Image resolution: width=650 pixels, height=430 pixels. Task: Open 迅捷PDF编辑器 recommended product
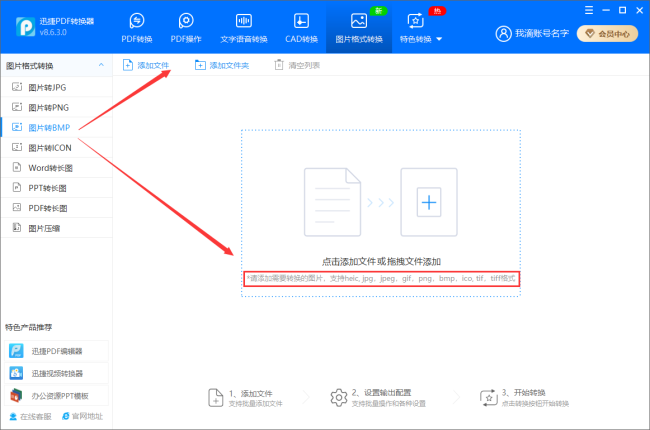pyautogui.click(x=56, y=351)
